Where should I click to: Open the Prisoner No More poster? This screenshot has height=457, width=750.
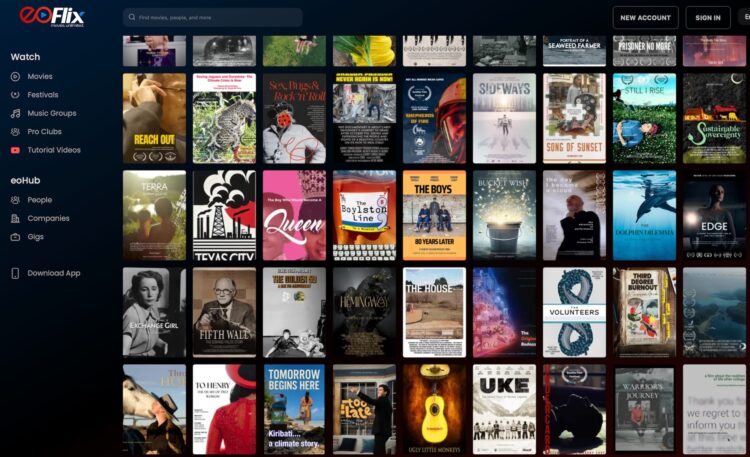(x=644, y=51)
